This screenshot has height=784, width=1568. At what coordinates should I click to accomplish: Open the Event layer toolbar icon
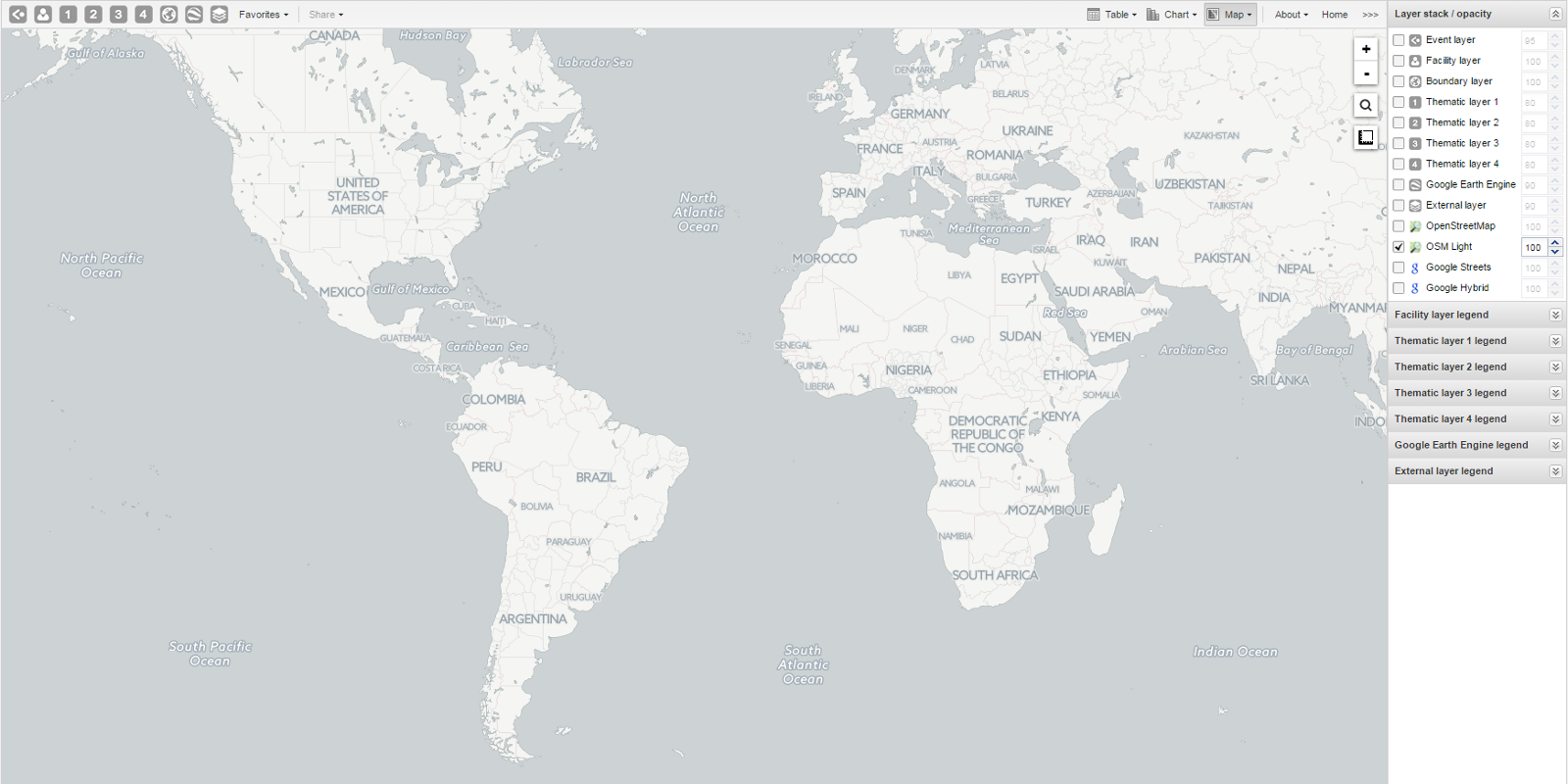(19, 15)
